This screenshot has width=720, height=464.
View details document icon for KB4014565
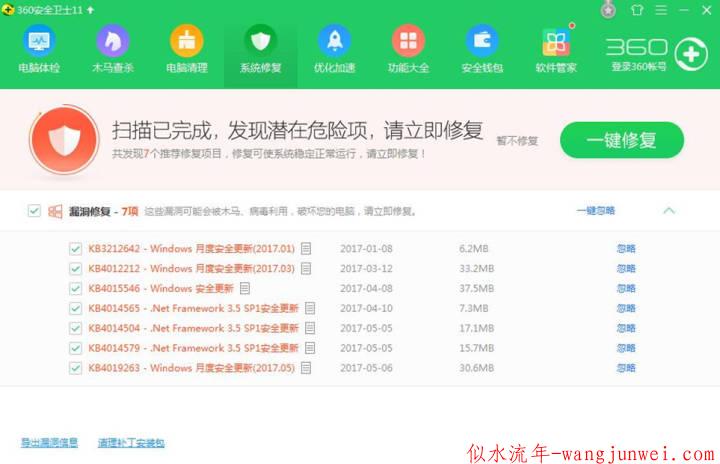click(x=310, y=308)
